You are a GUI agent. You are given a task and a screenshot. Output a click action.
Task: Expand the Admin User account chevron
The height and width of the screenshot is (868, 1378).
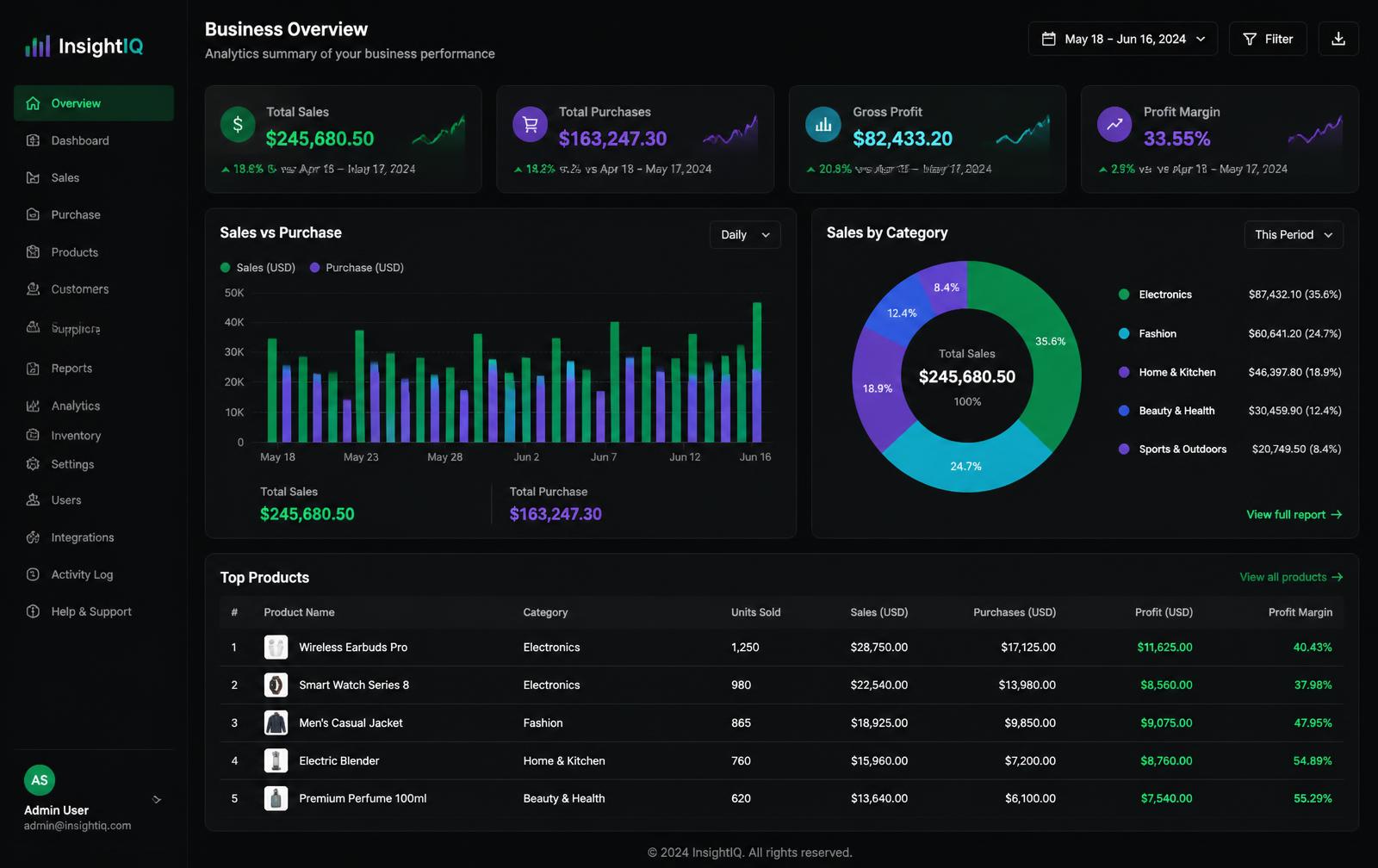(157, 799)
